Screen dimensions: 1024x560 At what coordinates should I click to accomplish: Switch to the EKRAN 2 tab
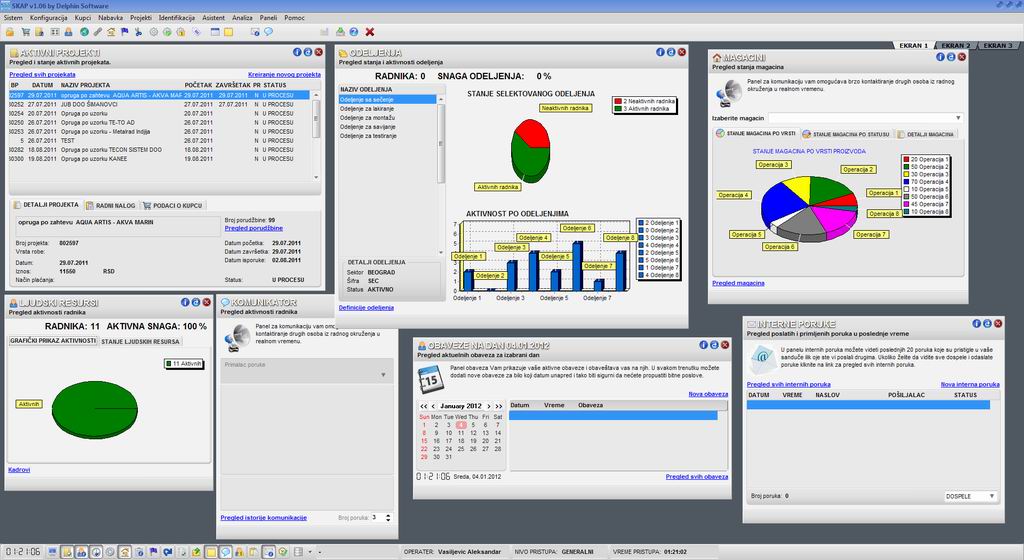[x=955, y=46]
